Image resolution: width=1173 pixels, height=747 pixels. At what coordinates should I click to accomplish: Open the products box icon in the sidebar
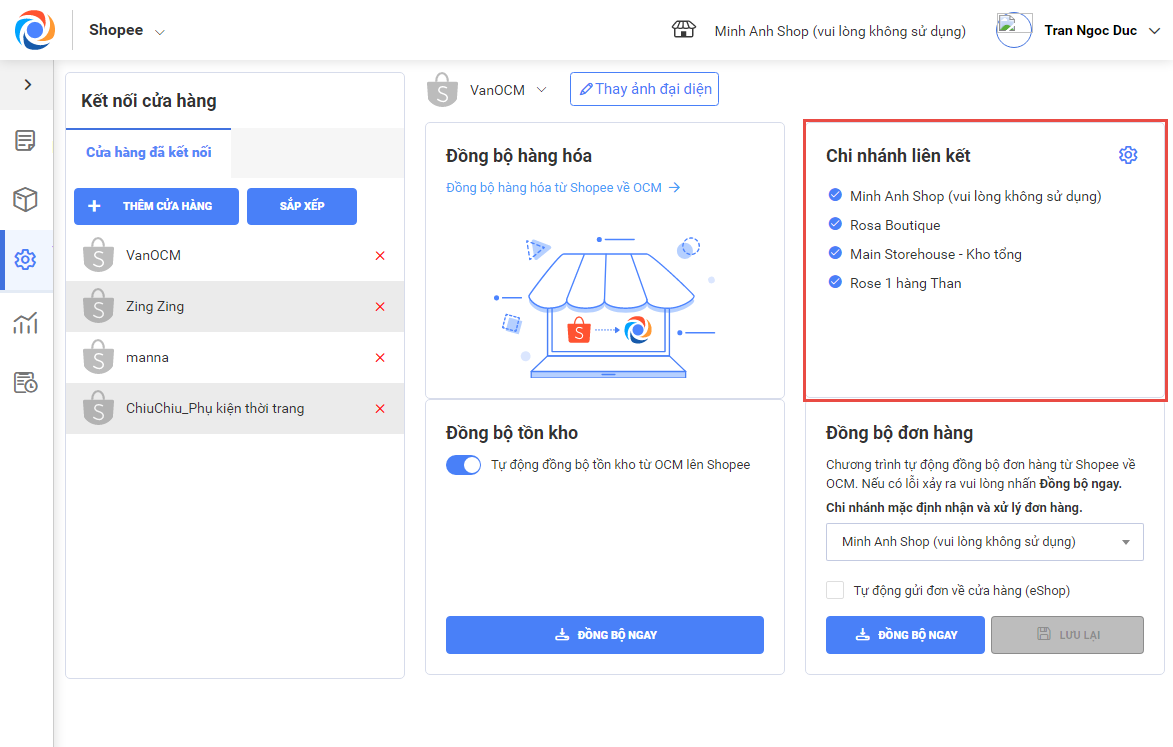pos(26,200)
